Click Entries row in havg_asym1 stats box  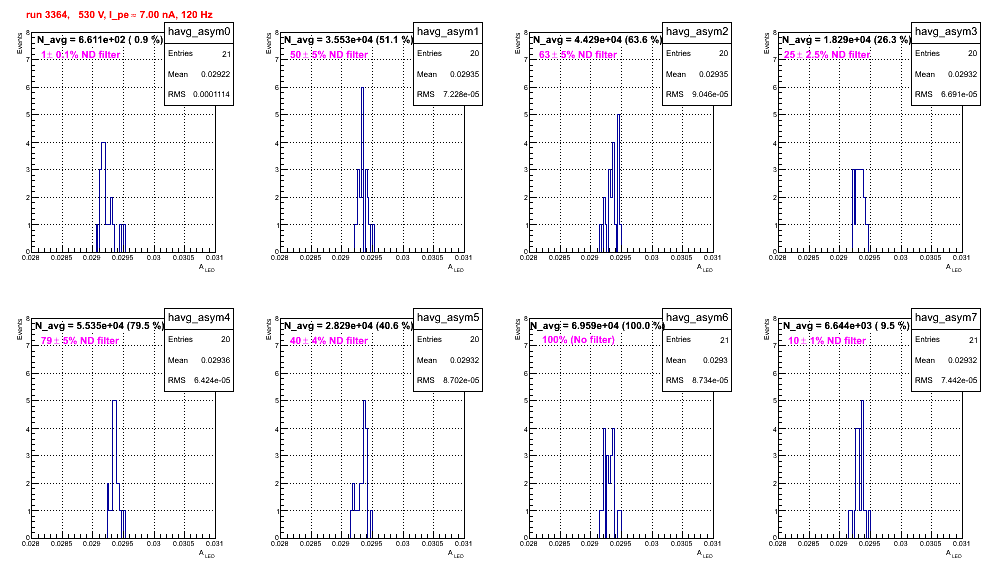click(x=448, y=53)
